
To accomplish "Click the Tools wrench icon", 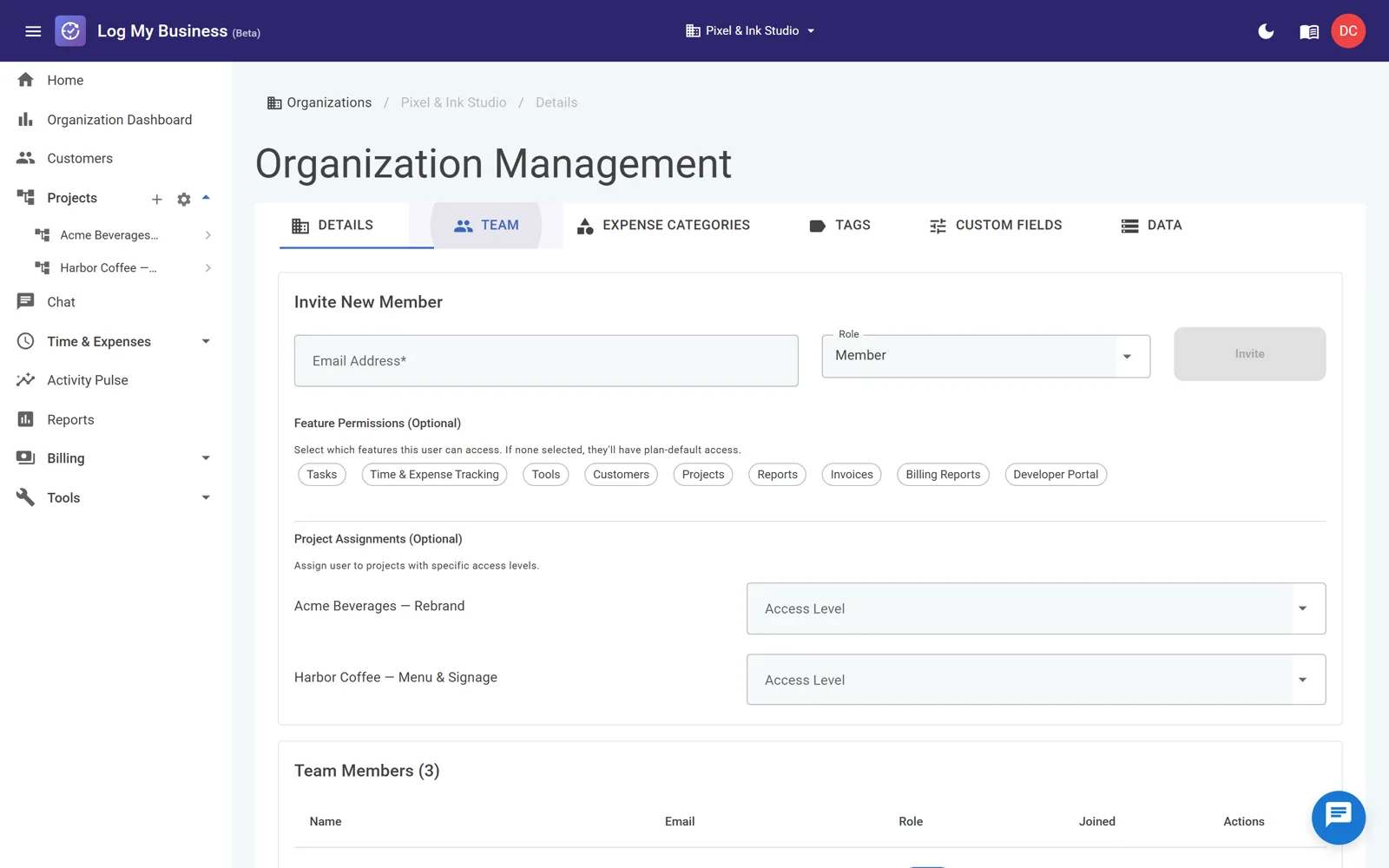I will [x=26, y=497].
